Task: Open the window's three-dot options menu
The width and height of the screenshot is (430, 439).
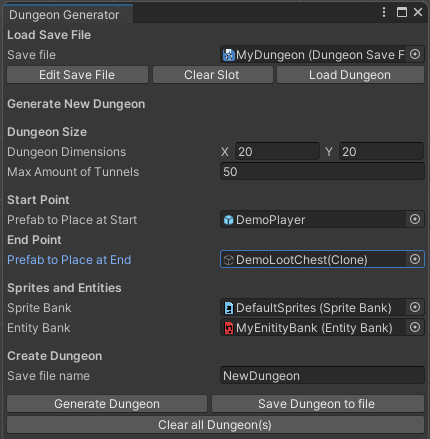Action: click(384, 12)
